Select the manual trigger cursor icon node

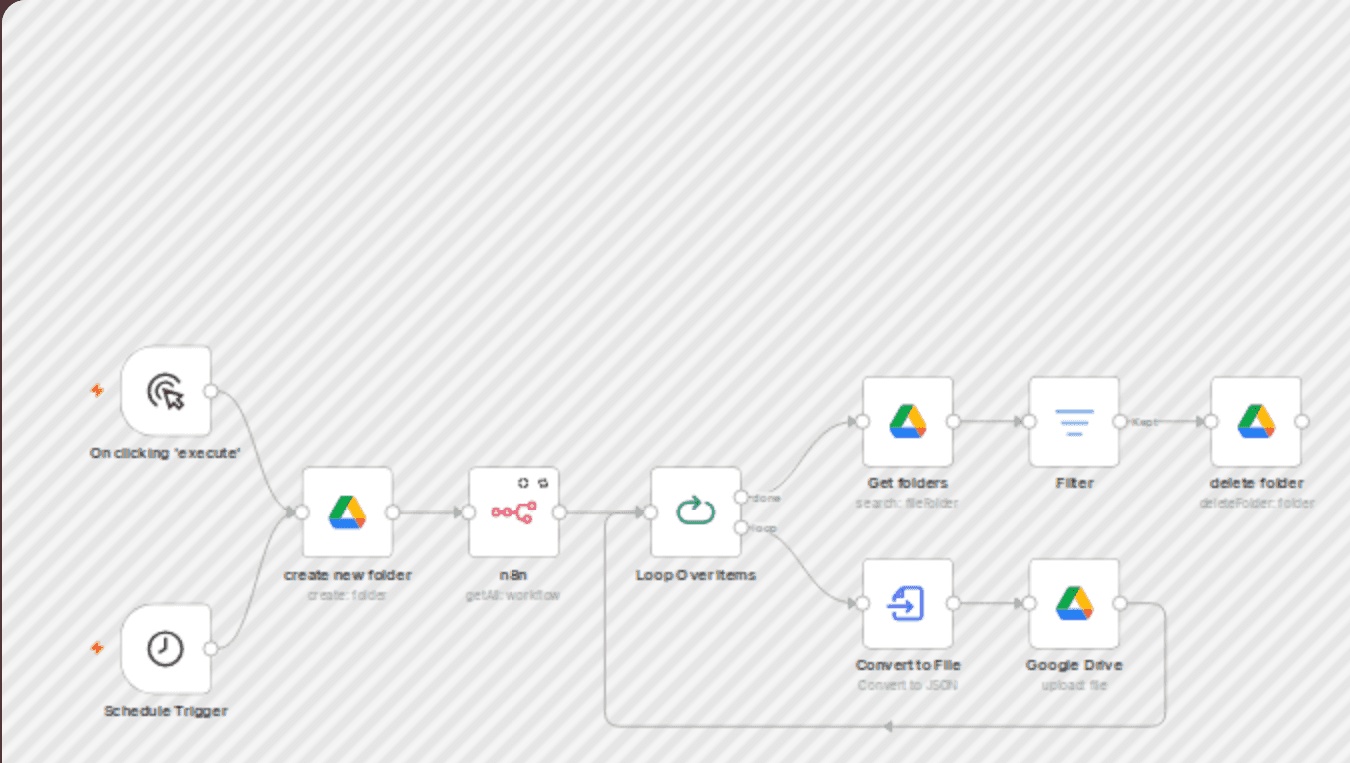pyautogui.click(x=166, y=392)
